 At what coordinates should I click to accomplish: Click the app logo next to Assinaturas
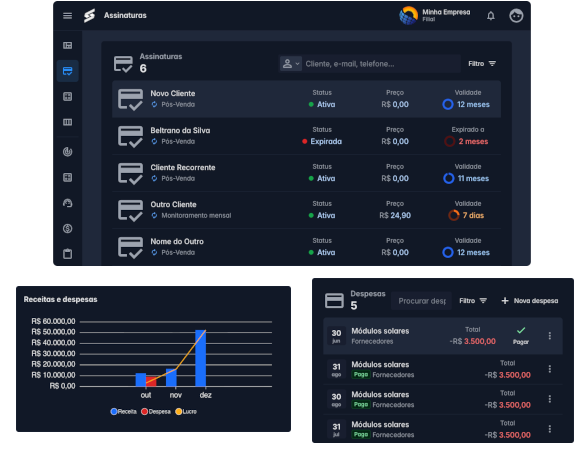[x=89, y=16]
